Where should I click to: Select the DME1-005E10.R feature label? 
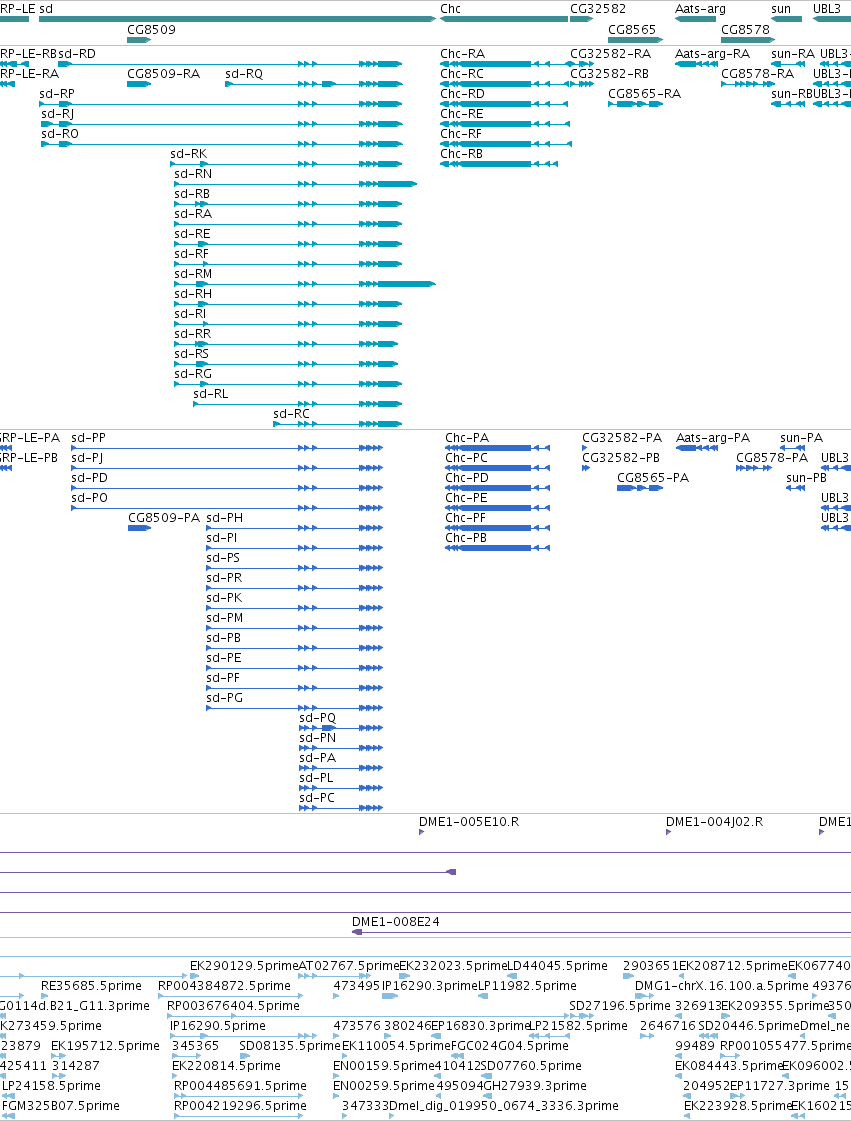click(469, 821)
